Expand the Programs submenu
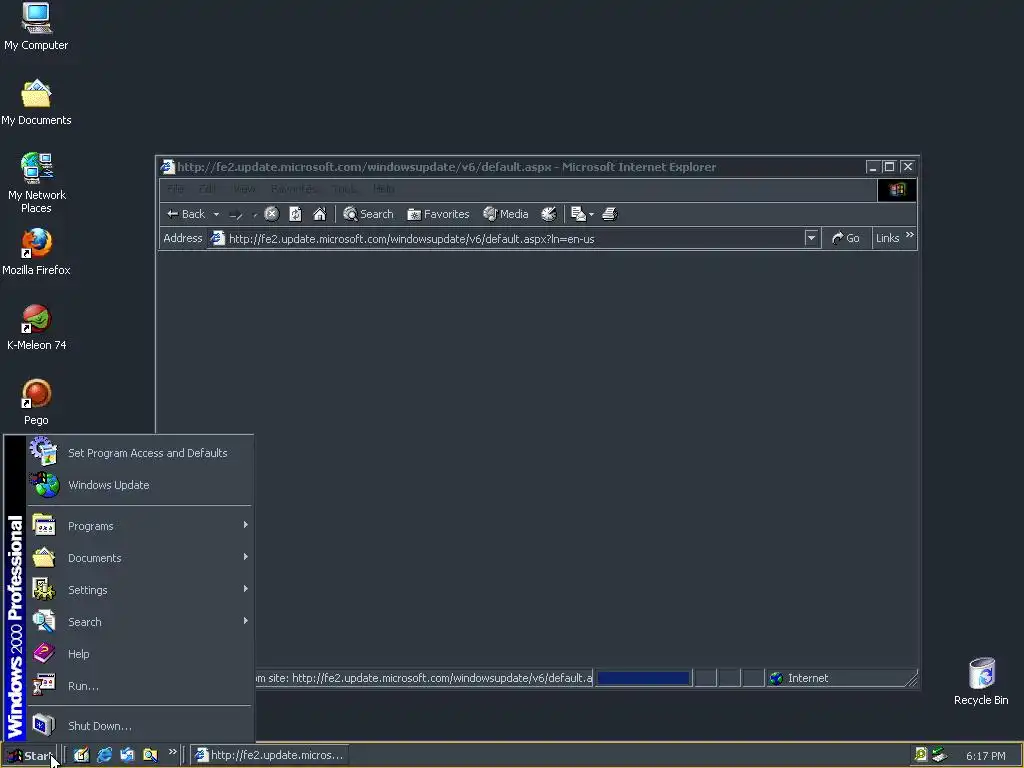Screen dimensions: 1024x768 (x=140, y=526)
